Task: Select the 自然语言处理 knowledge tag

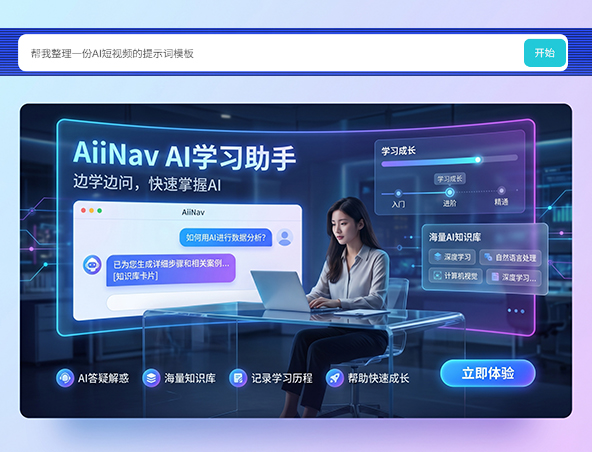Action: [x=510, y=258]
